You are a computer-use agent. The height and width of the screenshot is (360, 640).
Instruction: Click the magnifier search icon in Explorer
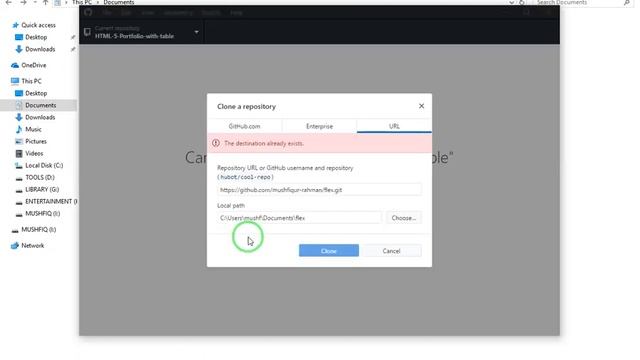[627, 2]
